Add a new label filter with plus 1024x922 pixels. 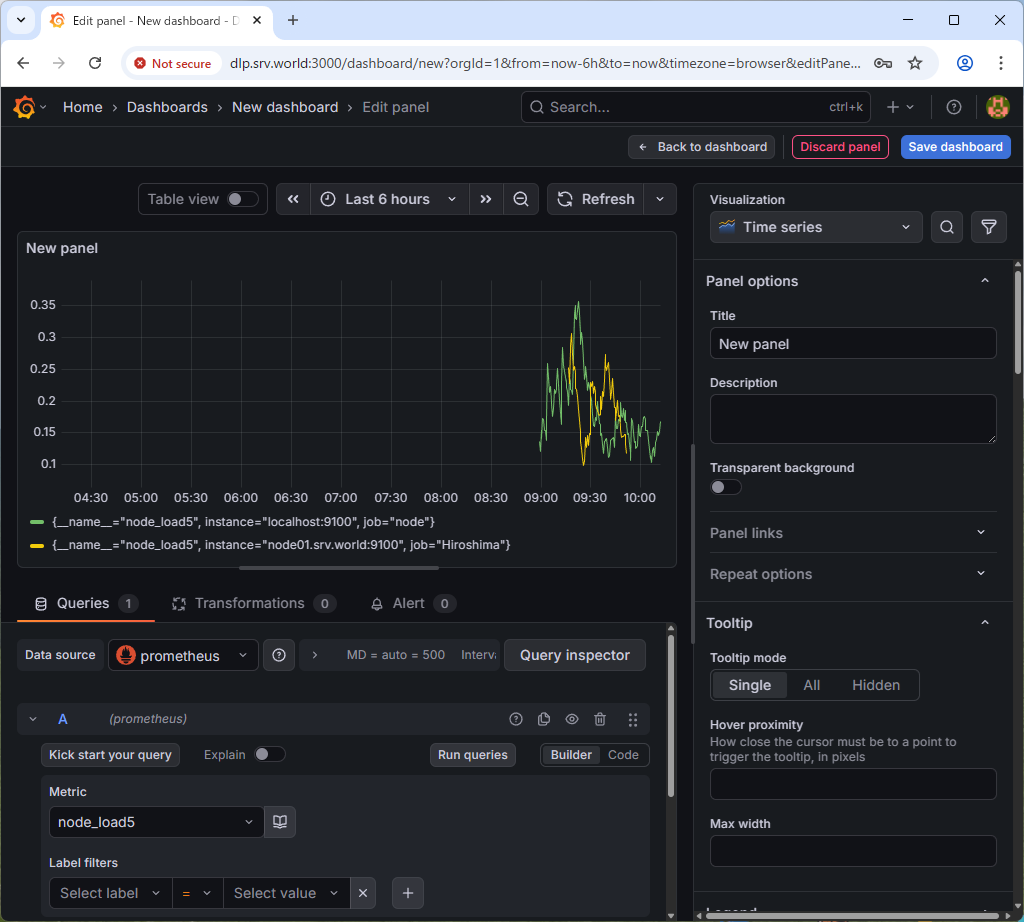408,893
